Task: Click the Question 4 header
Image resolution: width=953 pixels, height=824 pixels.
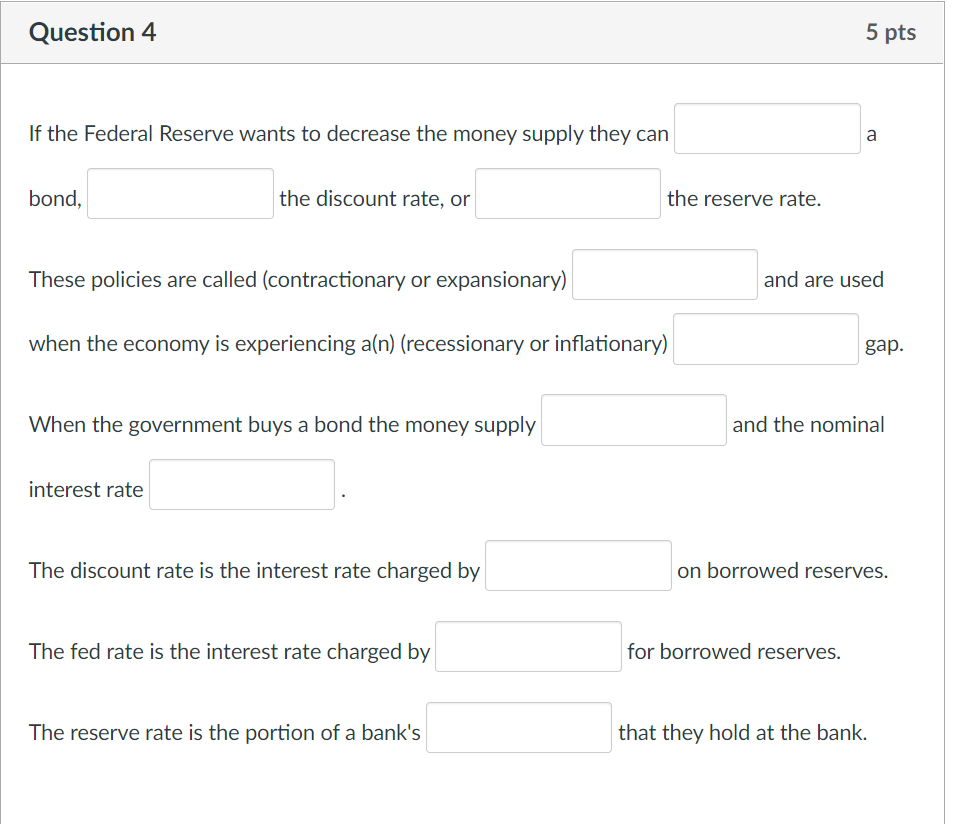Action: pos(93,31)
